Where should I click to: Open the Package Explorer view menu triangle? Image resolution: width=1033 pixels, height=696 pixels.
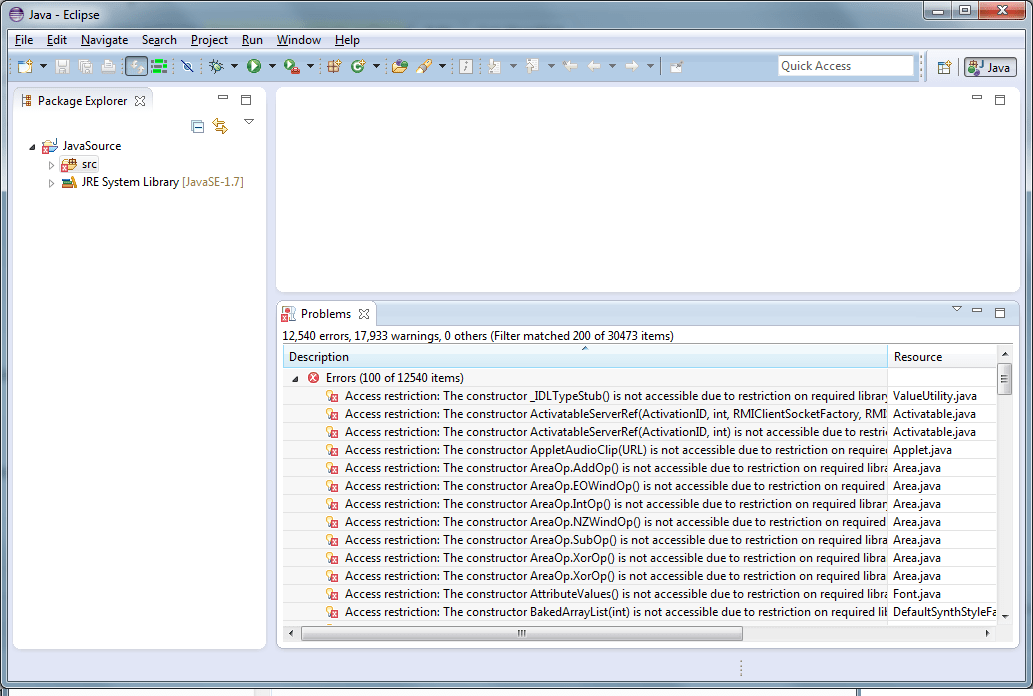[249, 122]
